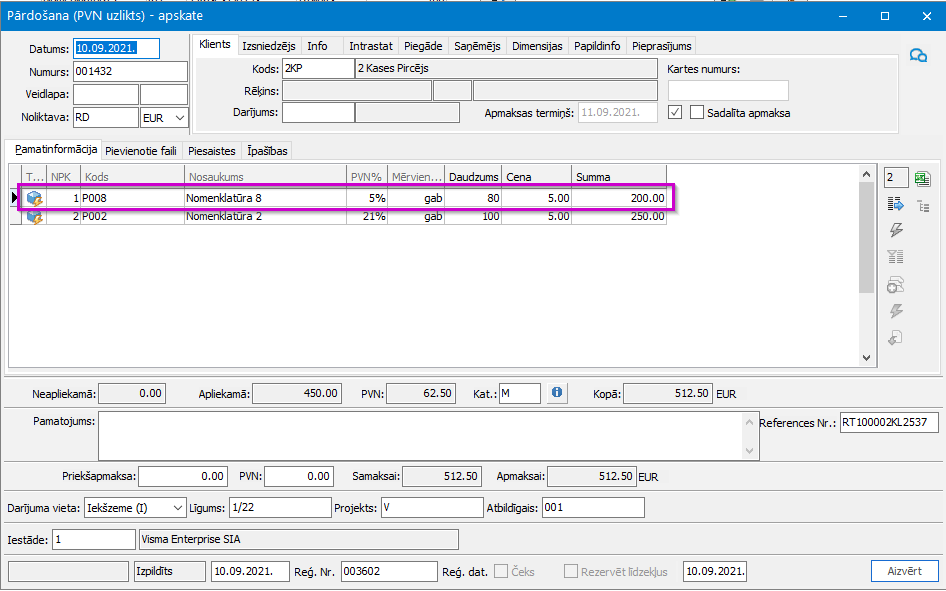The image size is (946, 591).
Task: Click the row type icon for P008
Action: tap(34, 198)
